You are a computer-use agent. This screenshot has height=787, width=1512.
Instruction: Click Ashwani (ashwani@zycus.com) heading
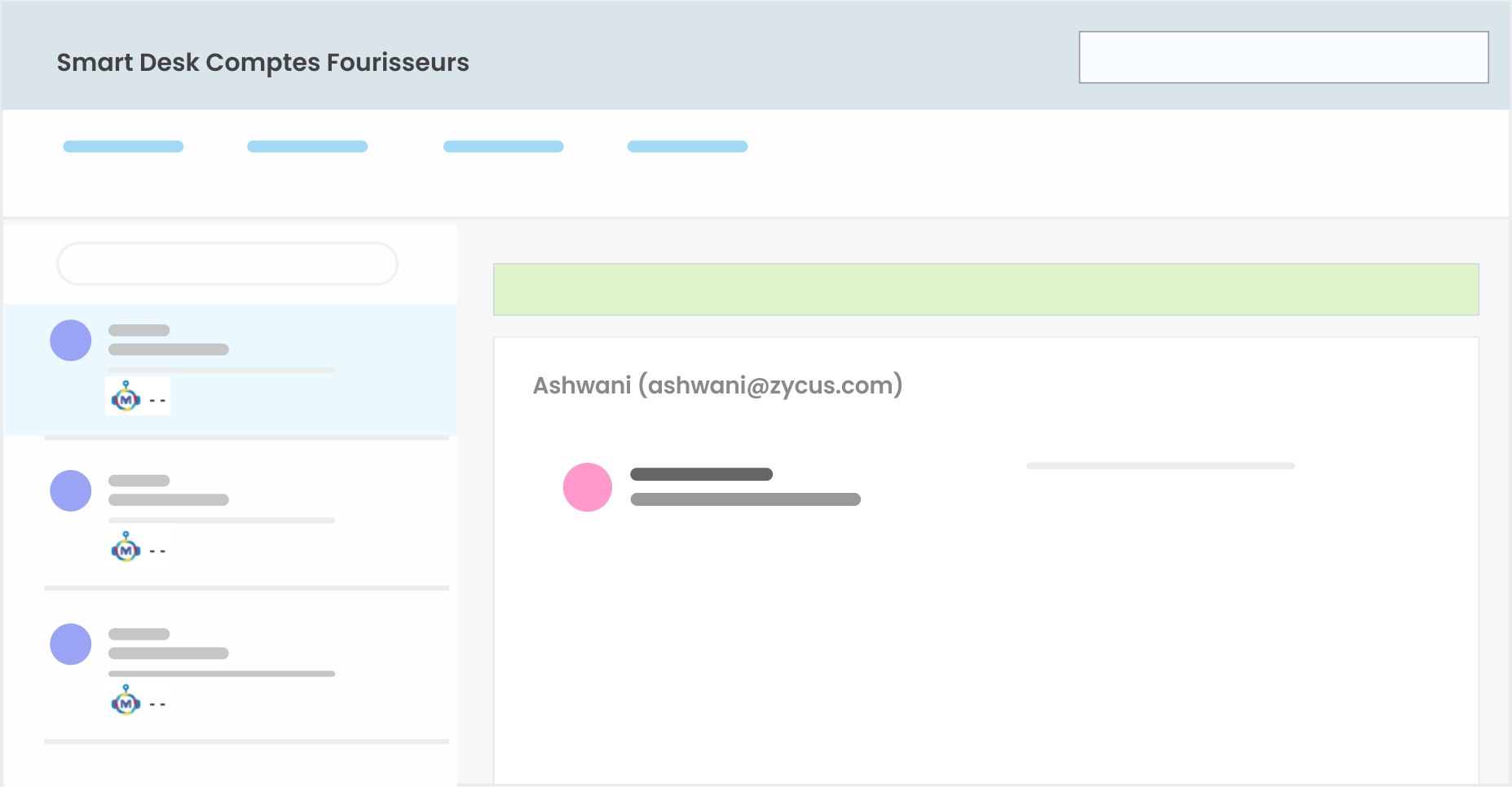click(x=717, y=385)
